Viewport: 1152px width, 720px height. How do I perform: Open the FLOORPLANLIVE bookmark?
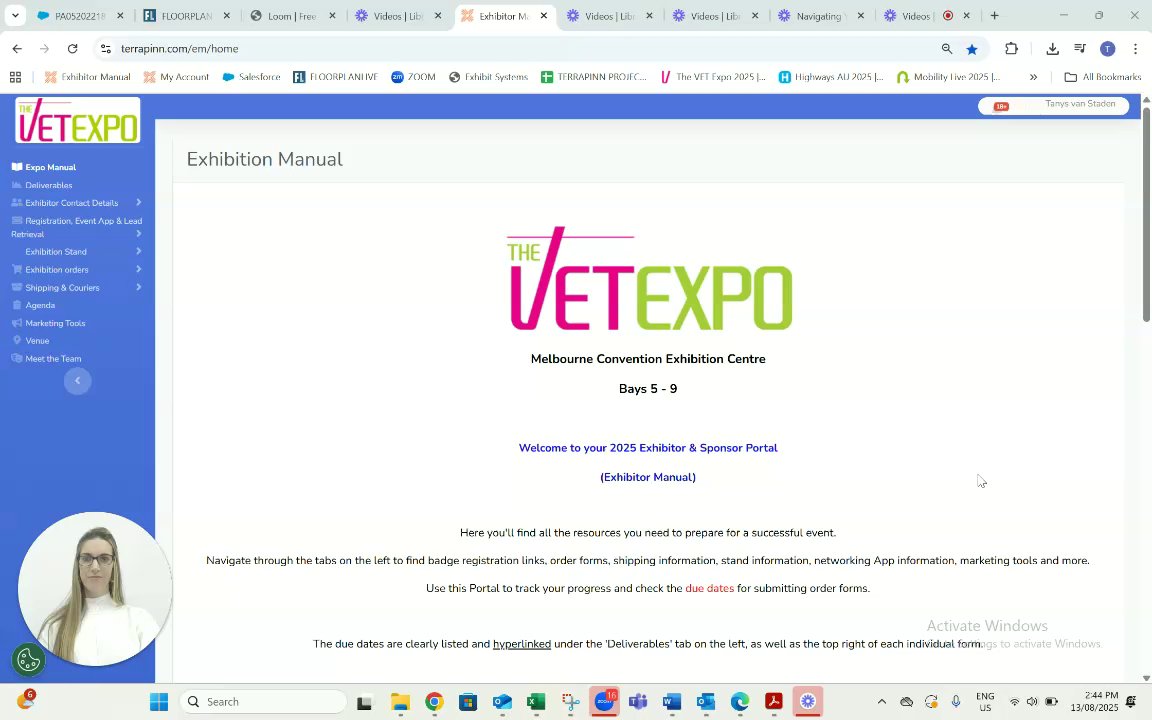(335, 77)
